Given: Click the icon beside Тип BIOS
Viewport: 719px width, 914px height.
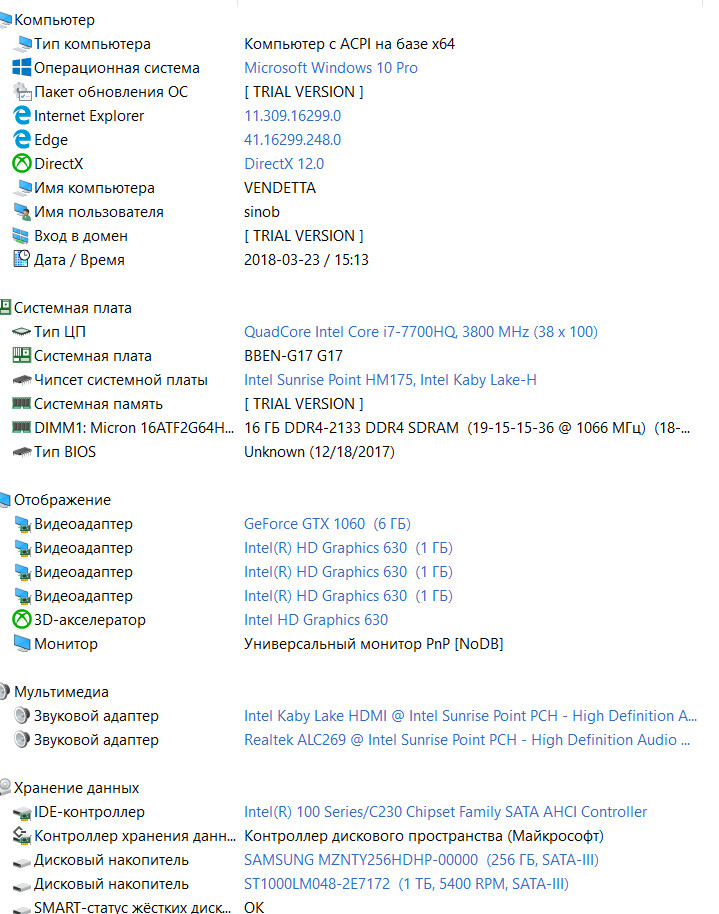Looking at the screenshot, I should click(22, 452).
